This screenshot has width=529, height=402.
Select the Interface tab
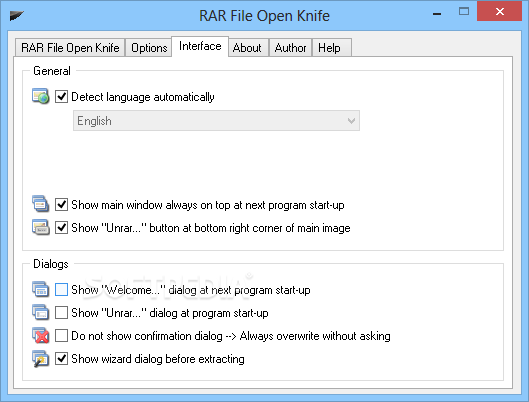[x=200, y=46]
